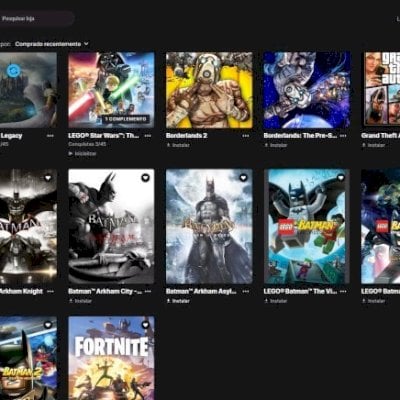Click the 'Arkham Knight' title text
Screen dimensions: 400x400
coord(21,291)
